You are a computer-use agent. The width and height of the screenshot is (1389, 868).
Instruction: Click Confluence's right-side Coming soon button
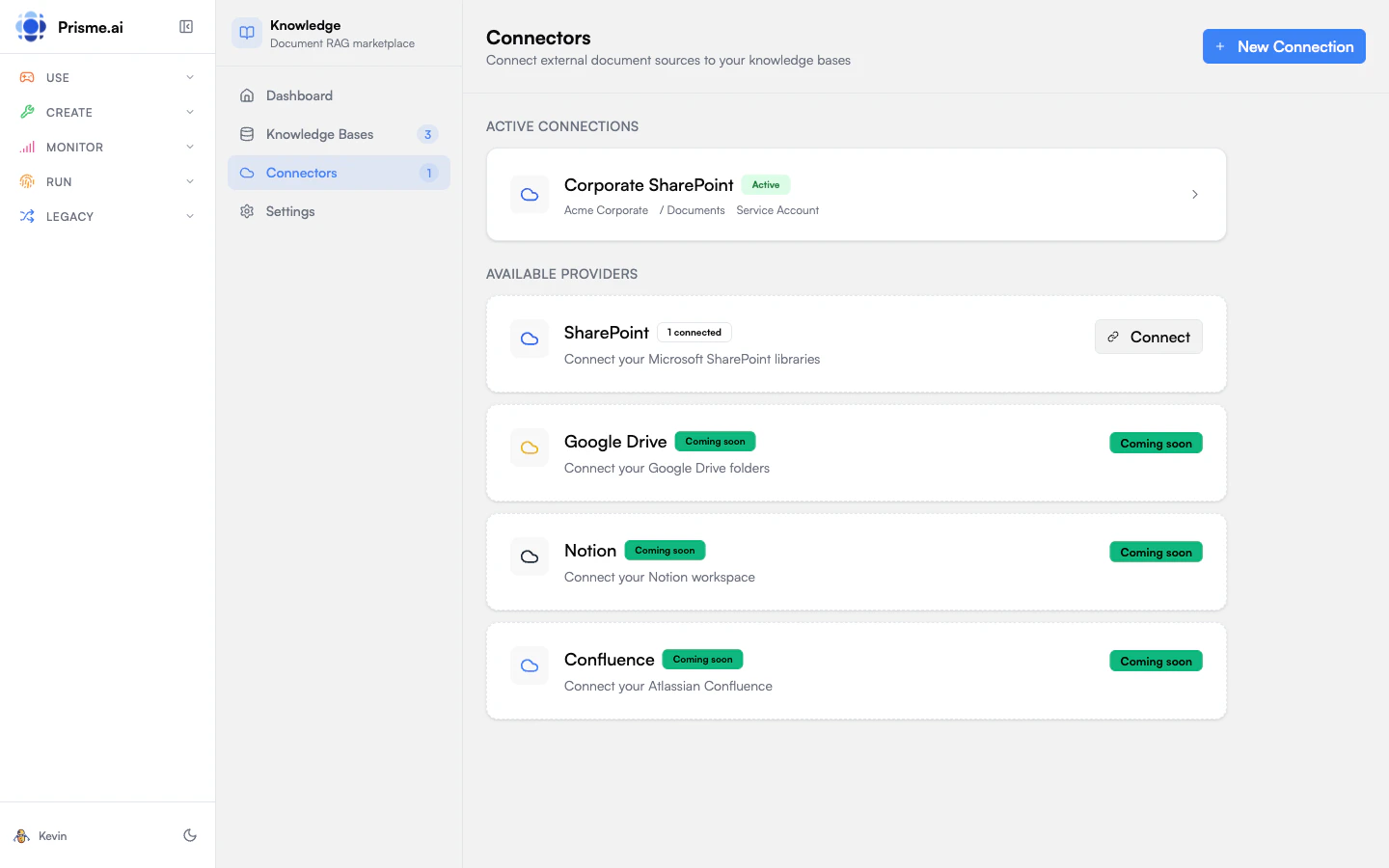pyautogui.click(x=1156, y=662)
